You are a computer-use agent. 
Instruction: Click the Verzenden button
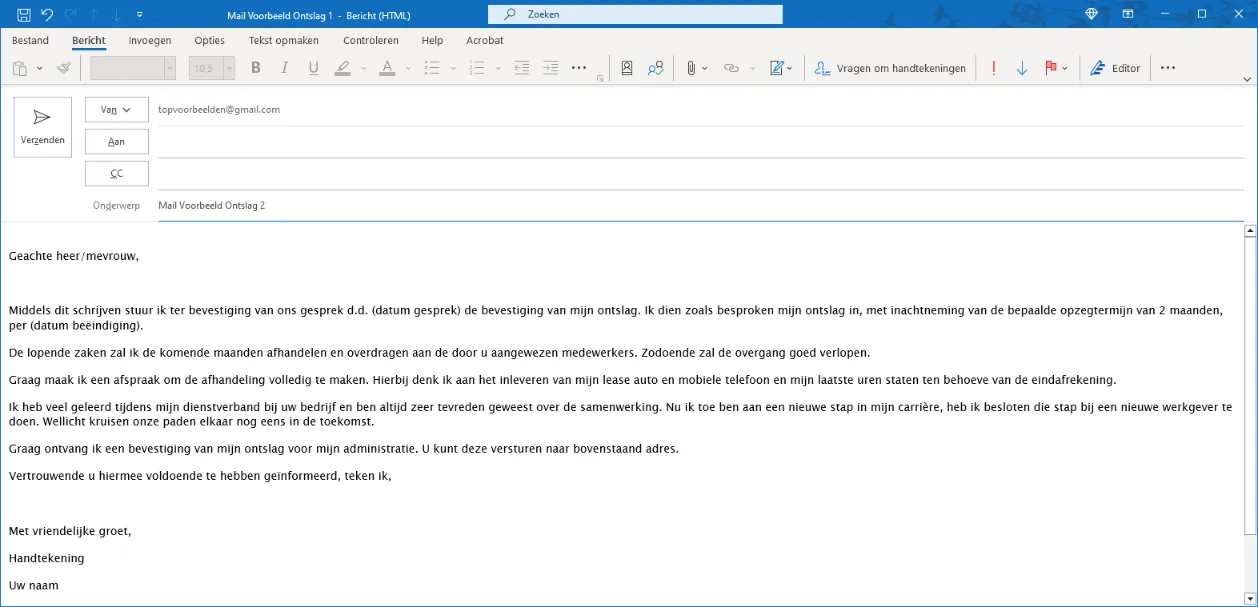pos(42,126)
